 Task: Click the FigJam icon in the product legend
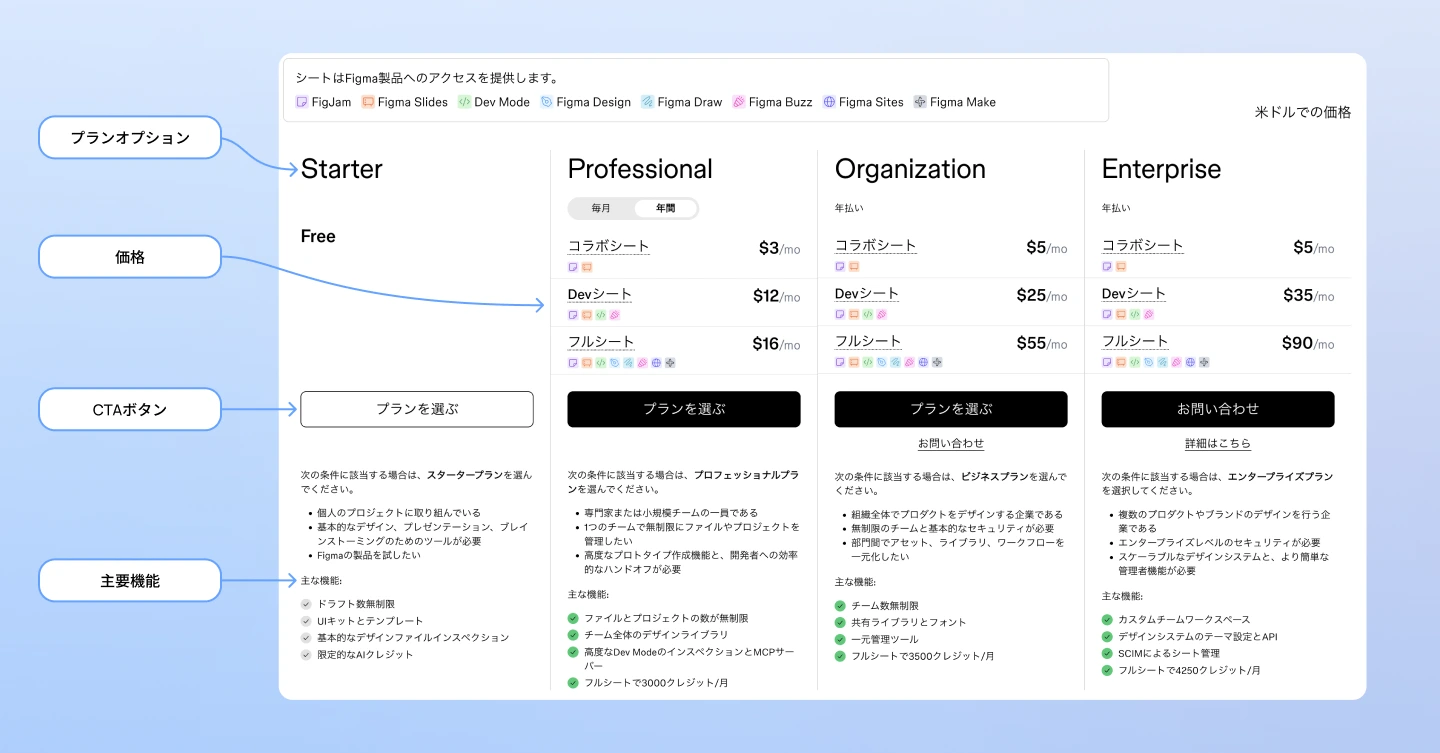click(x=302, y=101)
